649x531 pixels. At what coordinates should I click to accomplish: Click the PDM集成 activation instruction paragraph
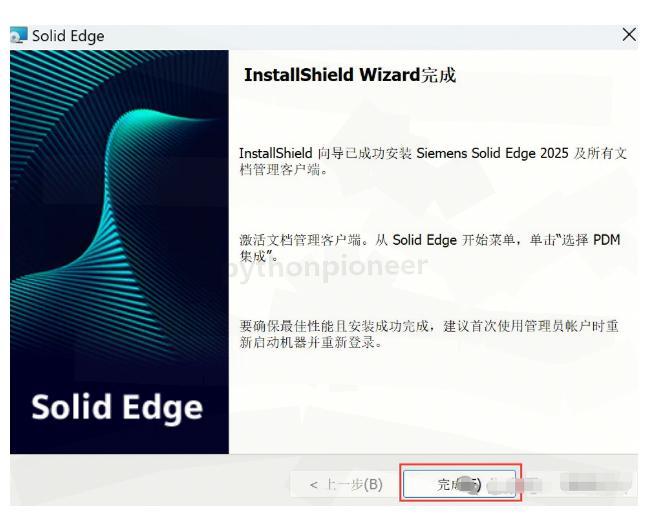(x=430, y=247)
